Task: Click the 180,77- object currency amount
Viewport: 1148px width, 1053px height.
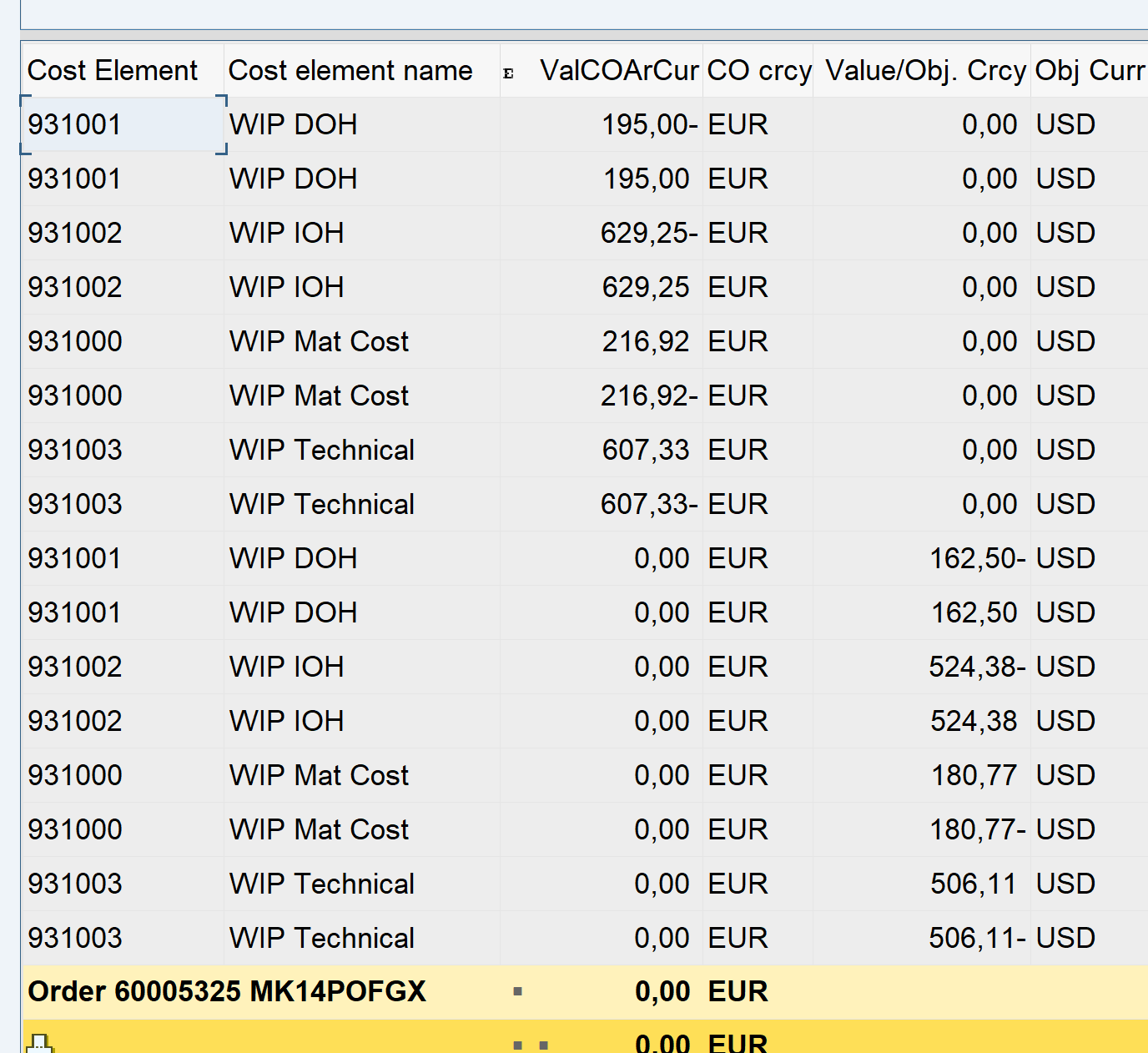Action: (977, 829)
